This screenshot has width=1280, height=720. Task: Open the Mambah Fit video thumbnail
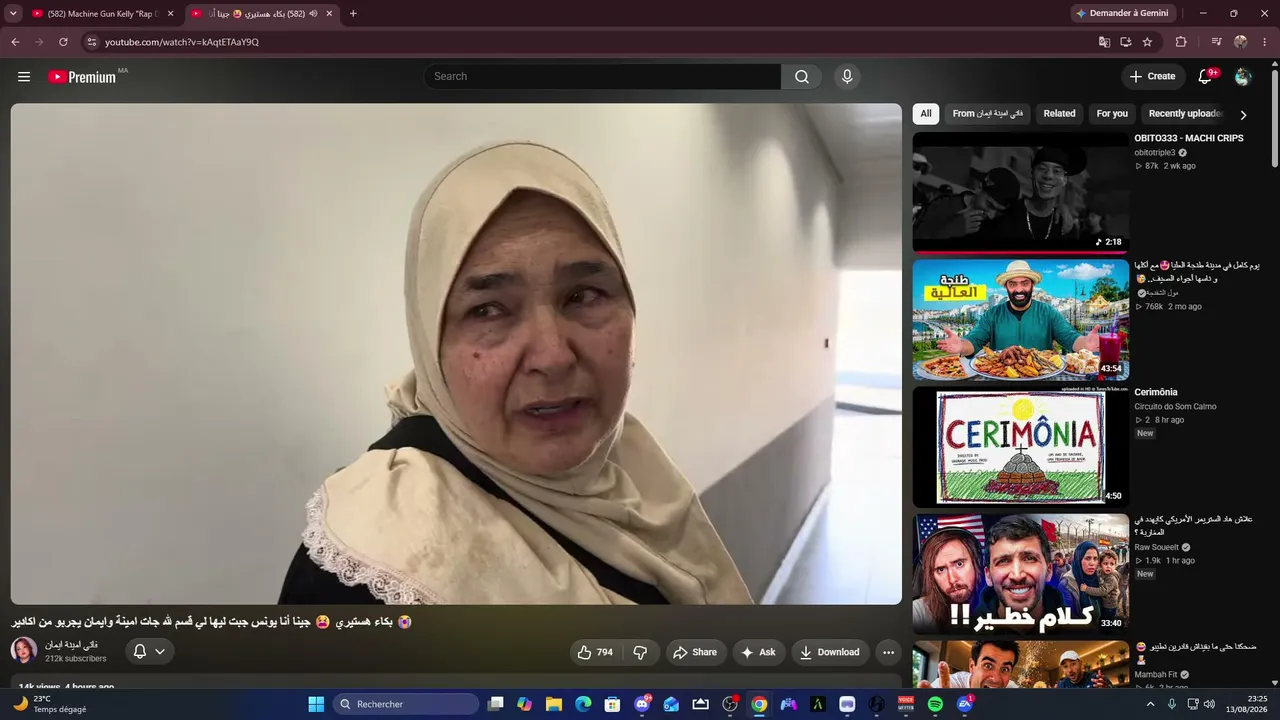1020,665
